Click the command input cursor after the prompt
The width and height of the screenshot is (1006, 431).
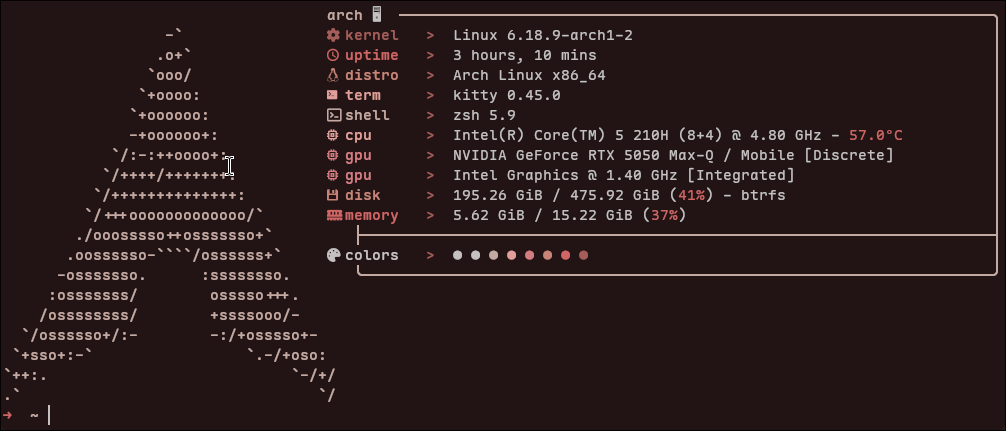(49, 416)
